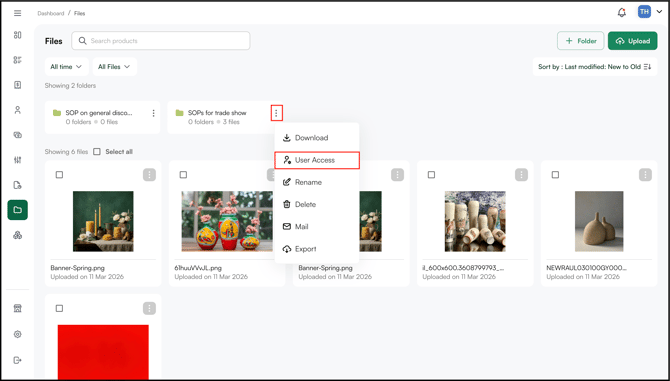Choose Download from the folder context menu
This screenshot has height=381, width=670.
click(x=317, y=138)
